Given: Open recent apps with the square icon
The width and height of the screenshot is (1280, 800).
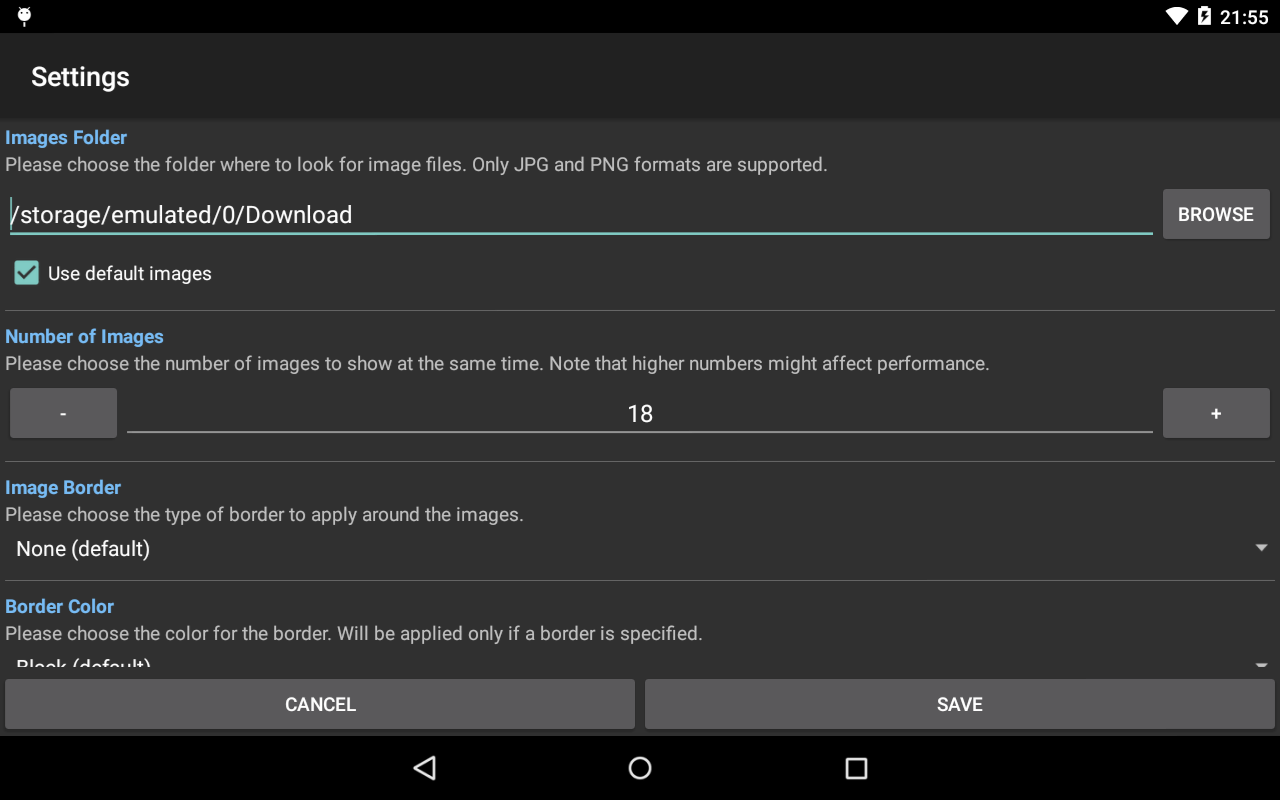Looking at the screenshot, I should [856, 768].
